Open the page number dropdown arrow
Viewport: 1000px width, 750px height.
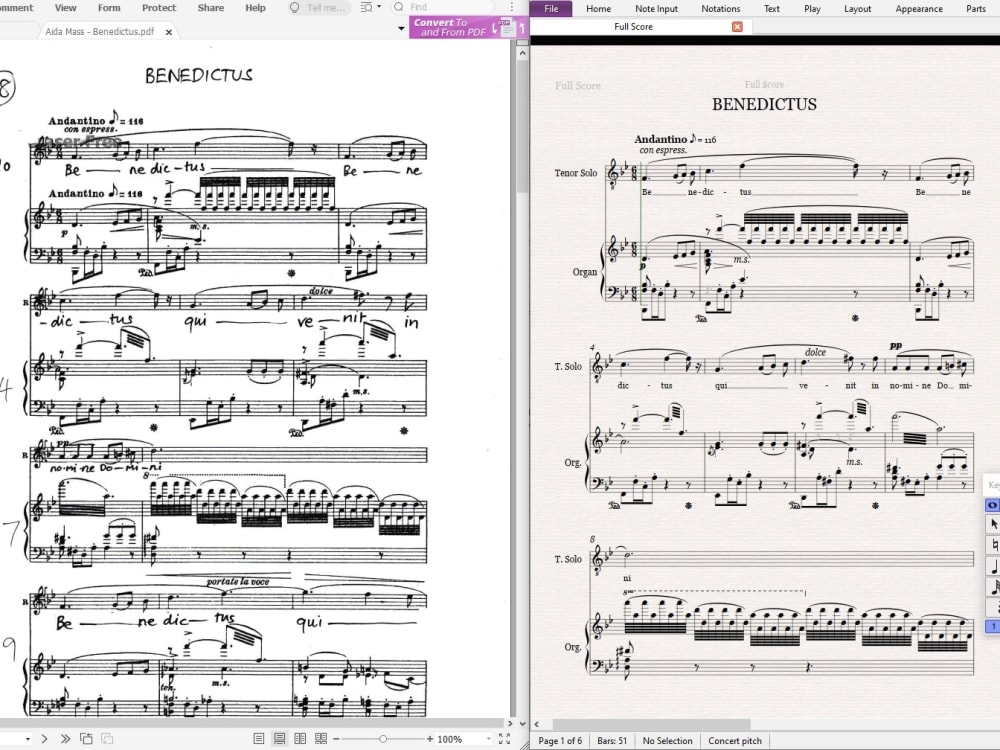coord(27,739)
